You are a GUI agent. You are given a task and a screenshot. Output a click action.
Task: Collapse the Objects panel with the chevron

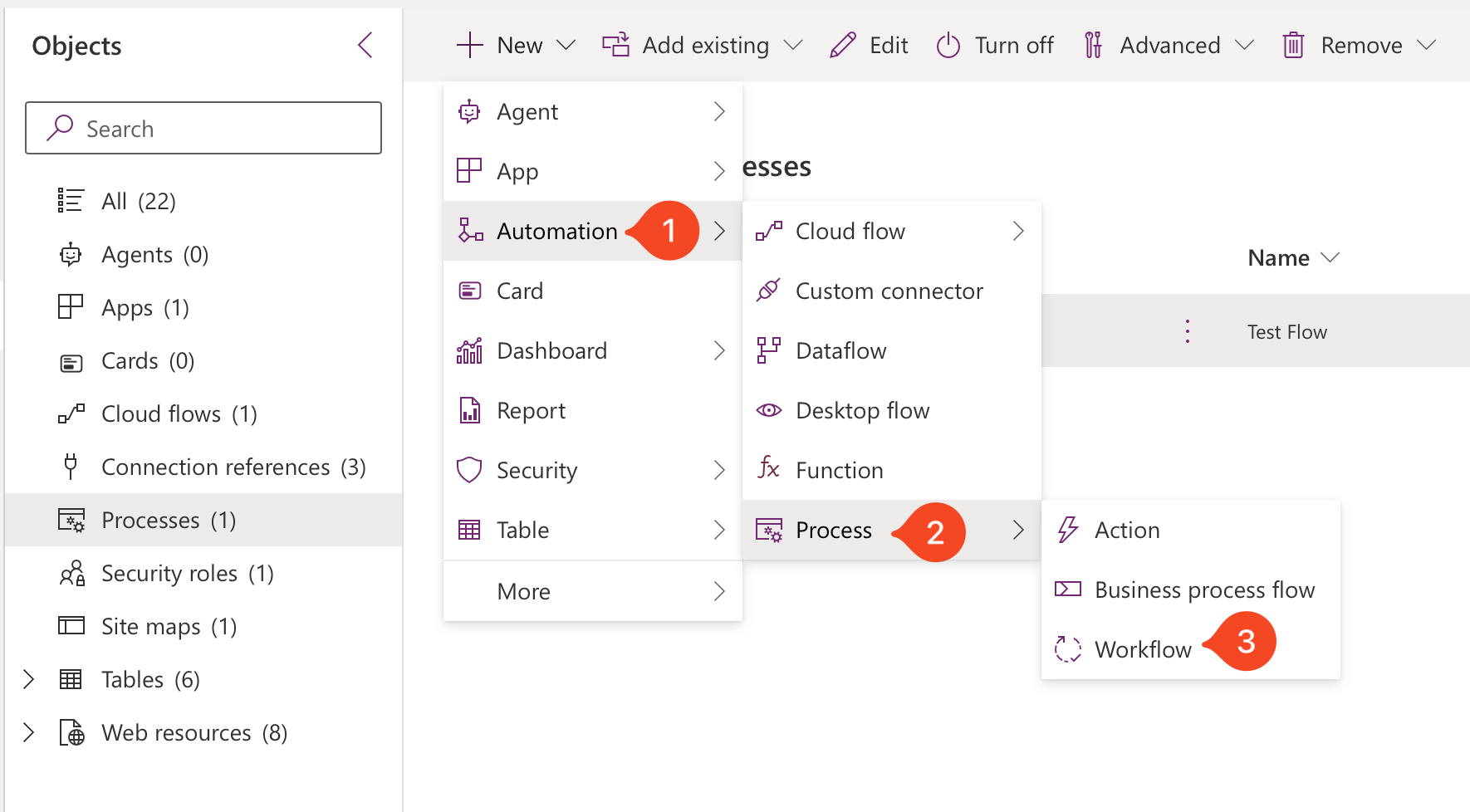[365, 45]
